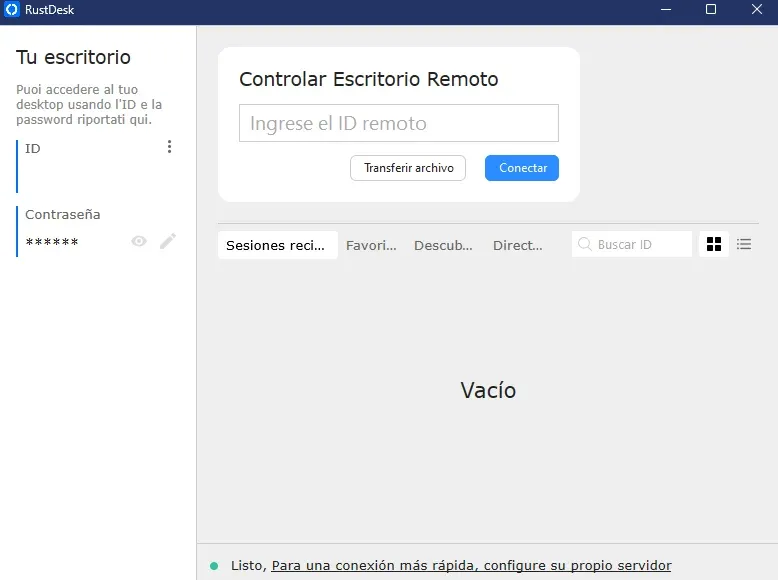This screenshot has width=778, height=580.
Task: Switch to the Favoritos tab
Action: coord(371,245)
